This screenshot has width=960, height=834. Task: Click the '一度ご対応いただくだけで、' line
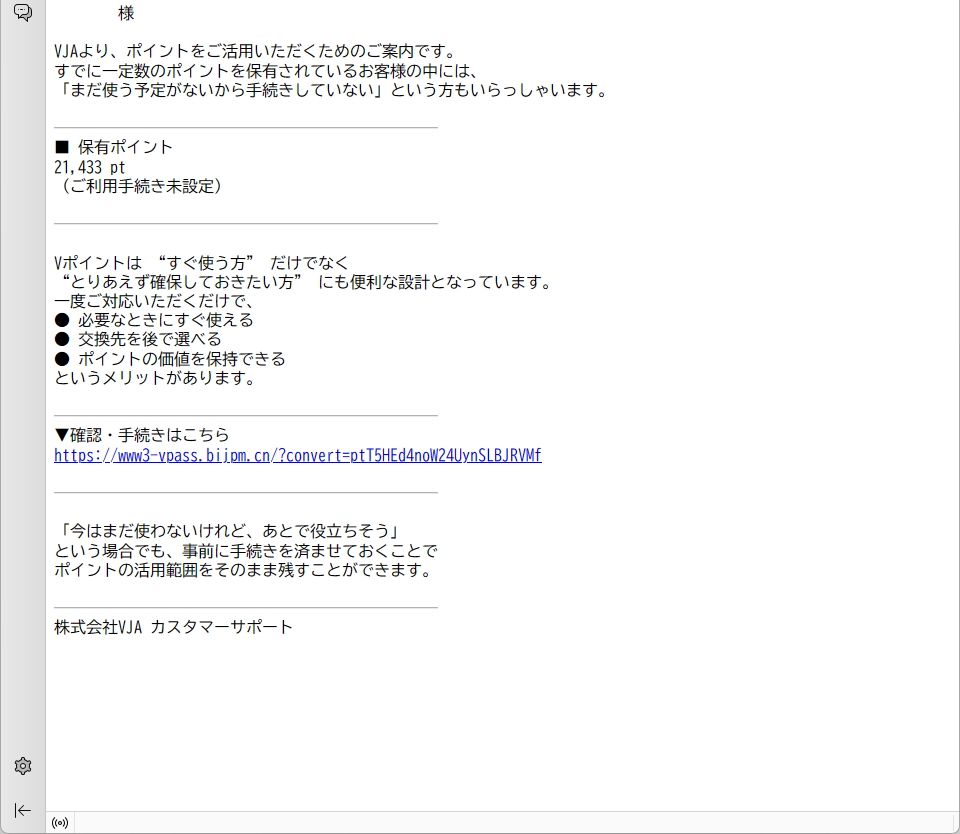(x=155, y=301)
